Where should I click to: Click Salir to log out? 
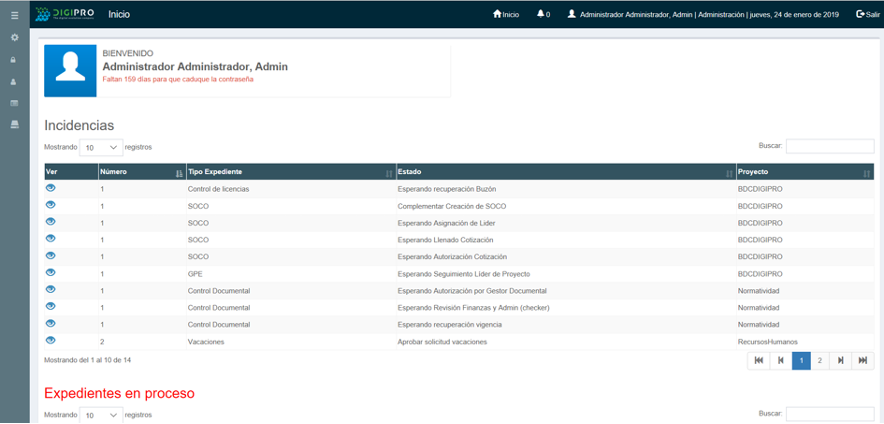867,14
